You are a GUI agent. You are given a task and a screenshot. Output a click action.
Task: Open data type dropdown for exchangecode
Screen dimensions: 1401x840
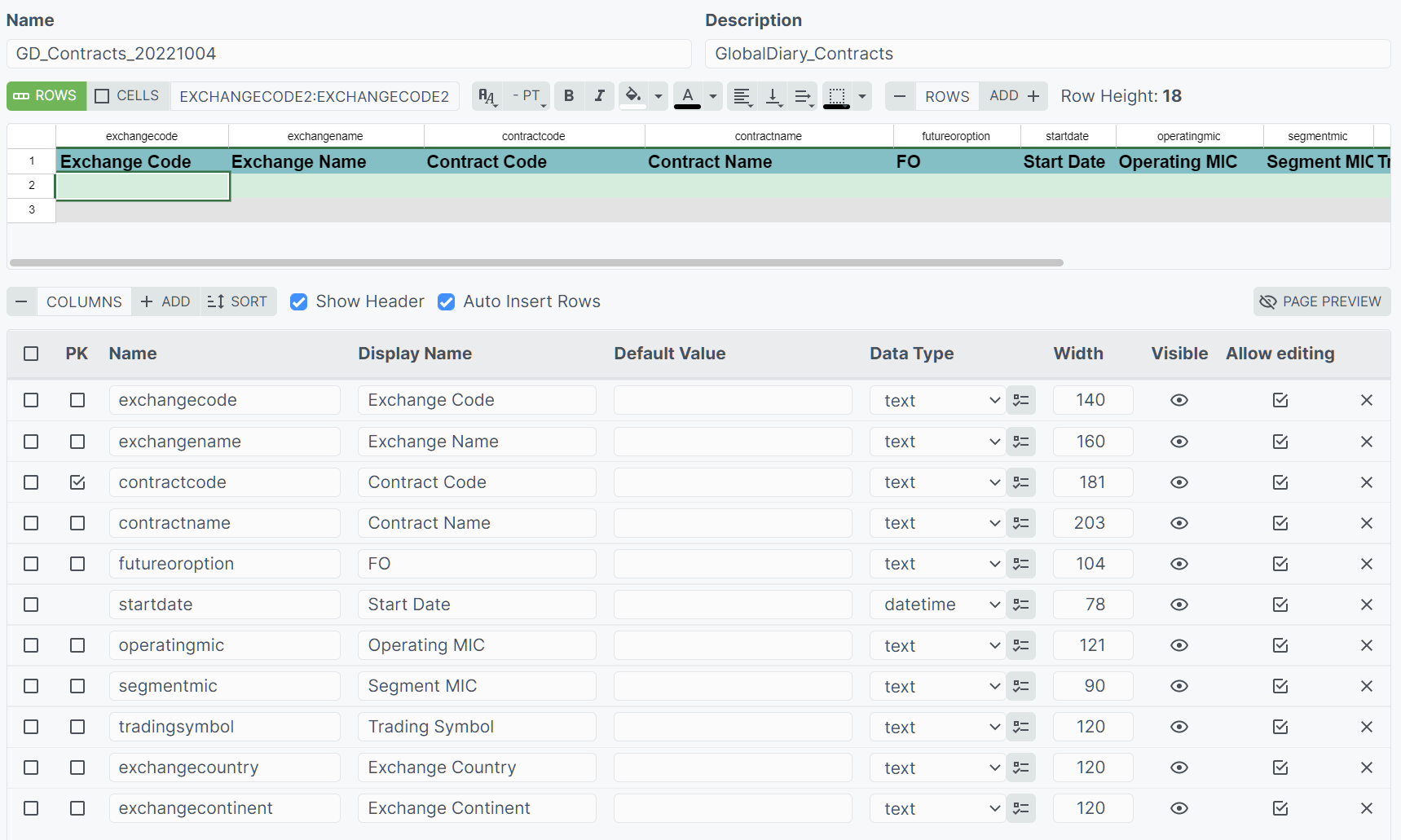point(938,400)
